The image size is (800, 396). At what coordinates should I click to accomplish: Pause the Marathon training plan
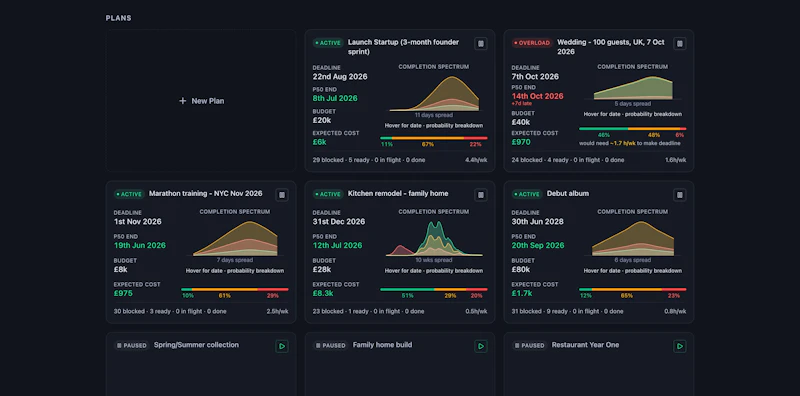[282, 195]
